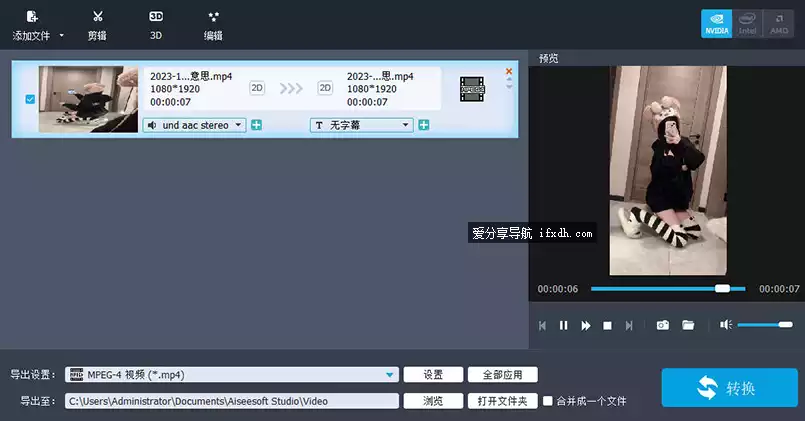Select the video thumbnail in file list

88,99
